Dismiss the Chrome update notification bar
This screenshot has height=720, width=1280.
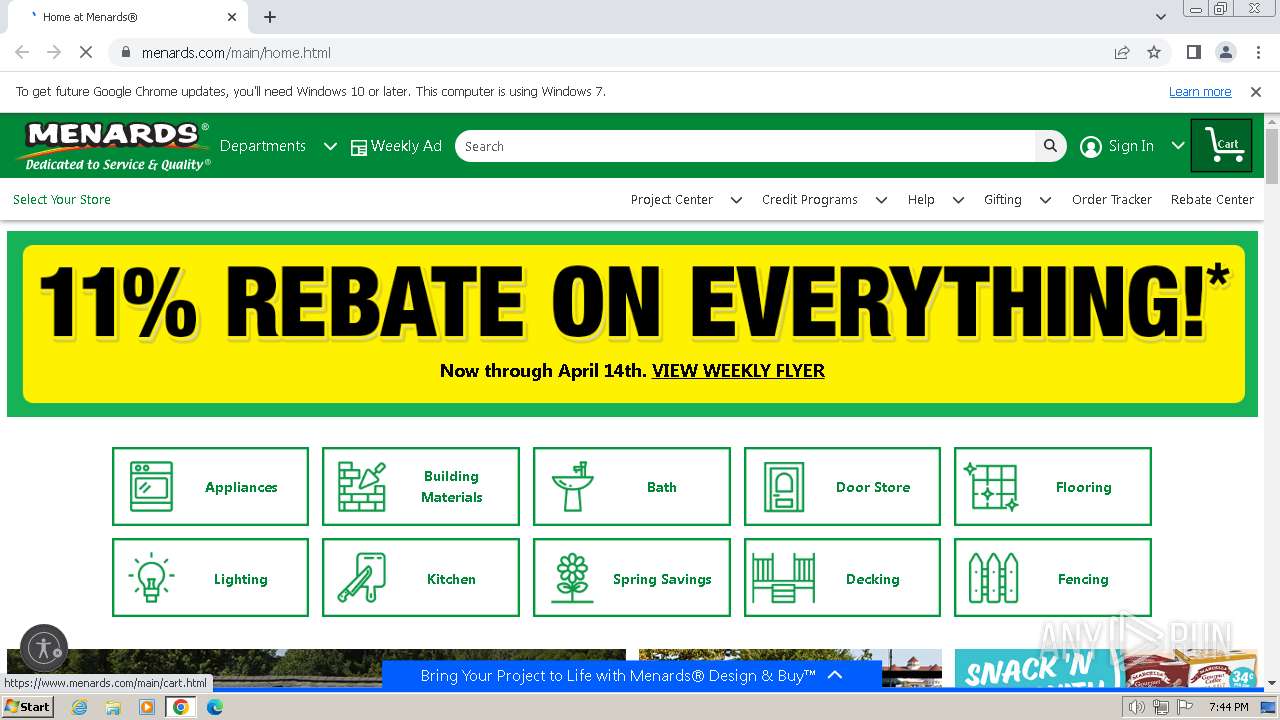(x=1256, y=92)
